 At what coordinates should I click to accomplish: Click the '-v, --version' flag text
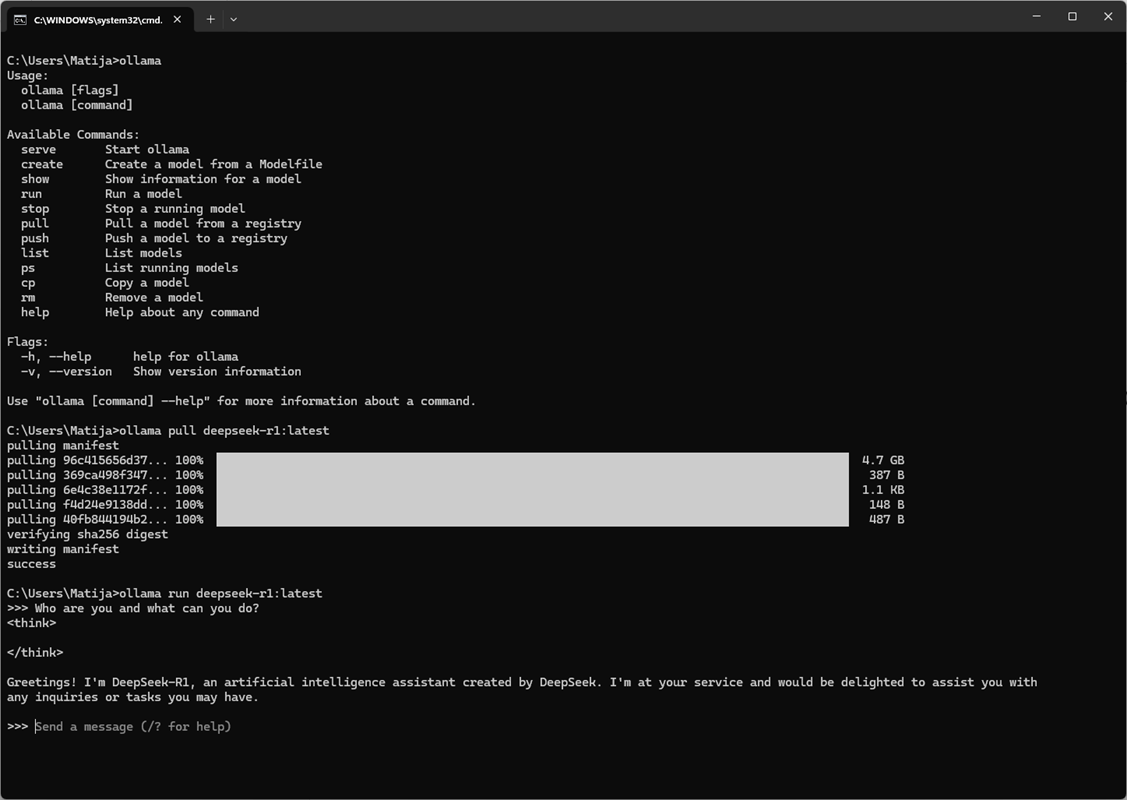(x=66, y=372)
